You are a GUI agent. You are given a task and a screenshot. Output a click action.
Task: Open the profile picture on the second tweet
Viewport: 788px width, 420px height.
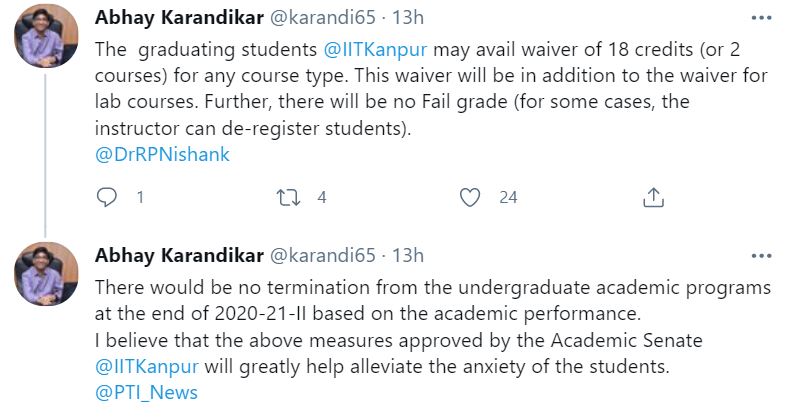[x=46, y=273]
